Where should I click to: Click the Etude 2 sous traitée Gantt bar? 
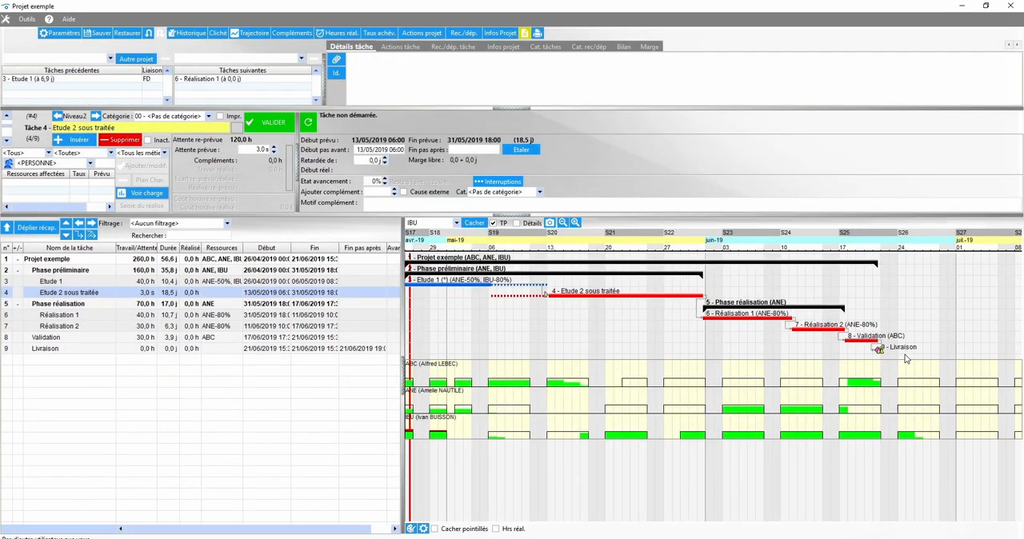click(x=625, y=296)
